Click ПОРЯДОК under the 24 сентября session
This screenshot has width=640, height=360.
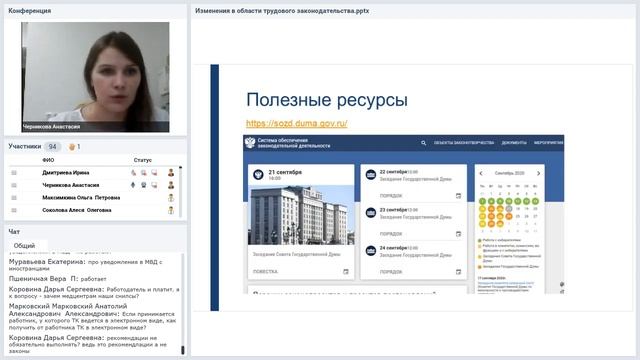[391, 272]
